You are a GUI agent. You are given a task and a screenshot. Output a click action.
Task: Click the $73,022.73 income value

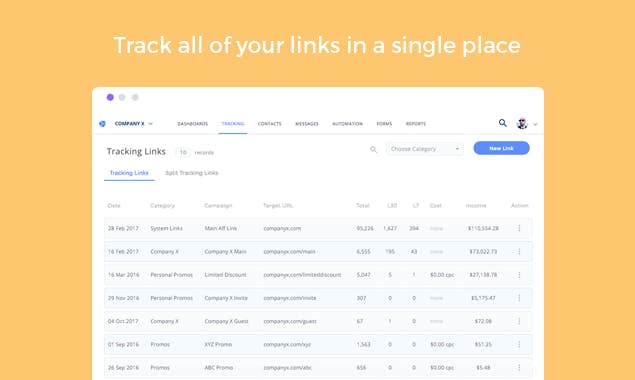pos(483,252)
